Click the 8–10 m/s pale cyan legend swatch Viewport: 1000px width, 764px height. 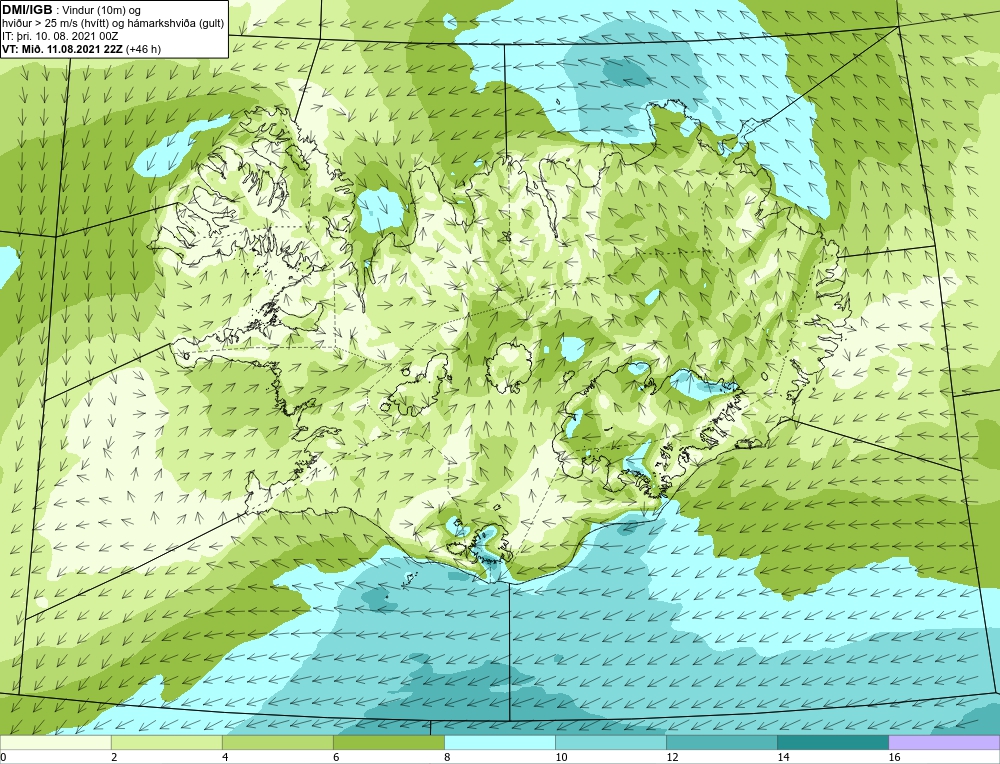499,742
